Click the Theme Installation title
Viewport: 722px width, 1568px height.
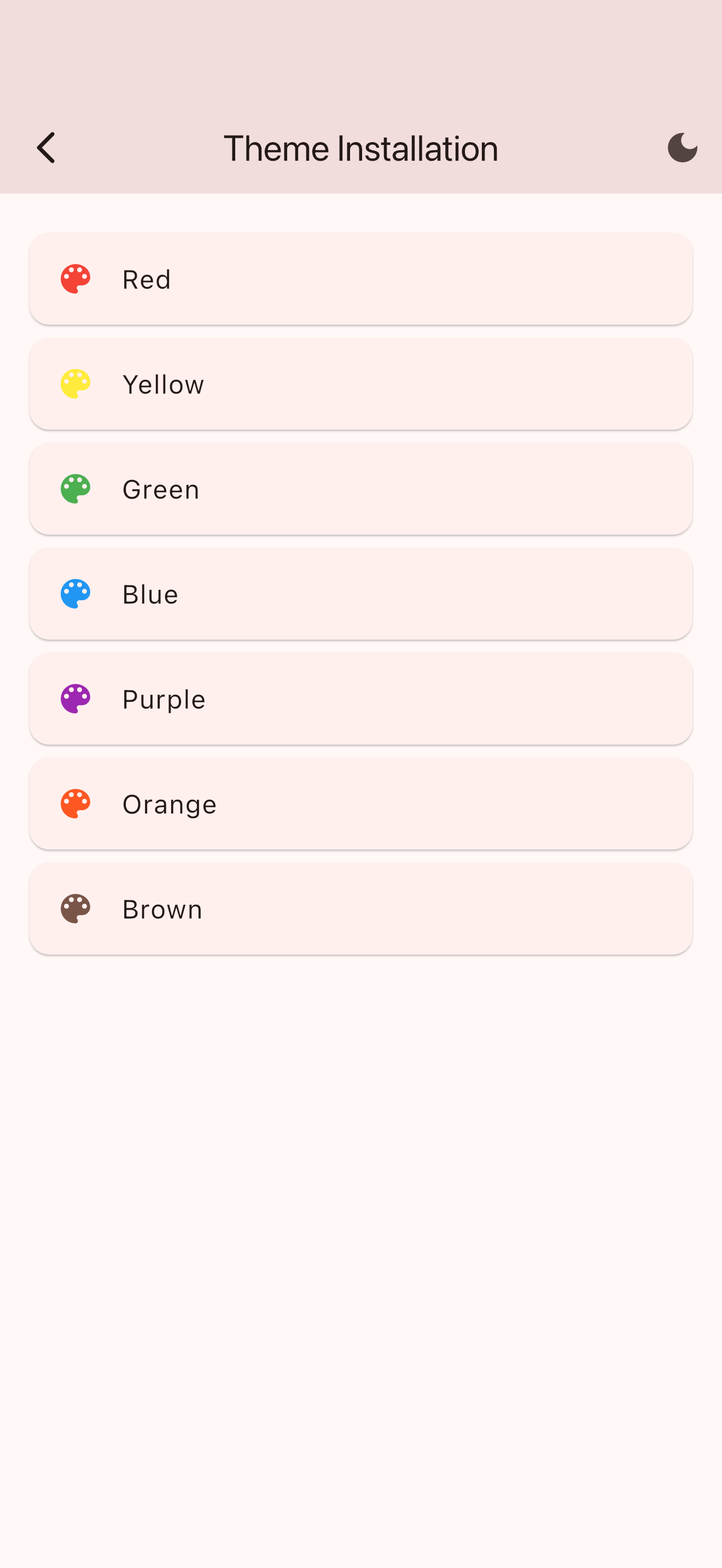[360, 148]
